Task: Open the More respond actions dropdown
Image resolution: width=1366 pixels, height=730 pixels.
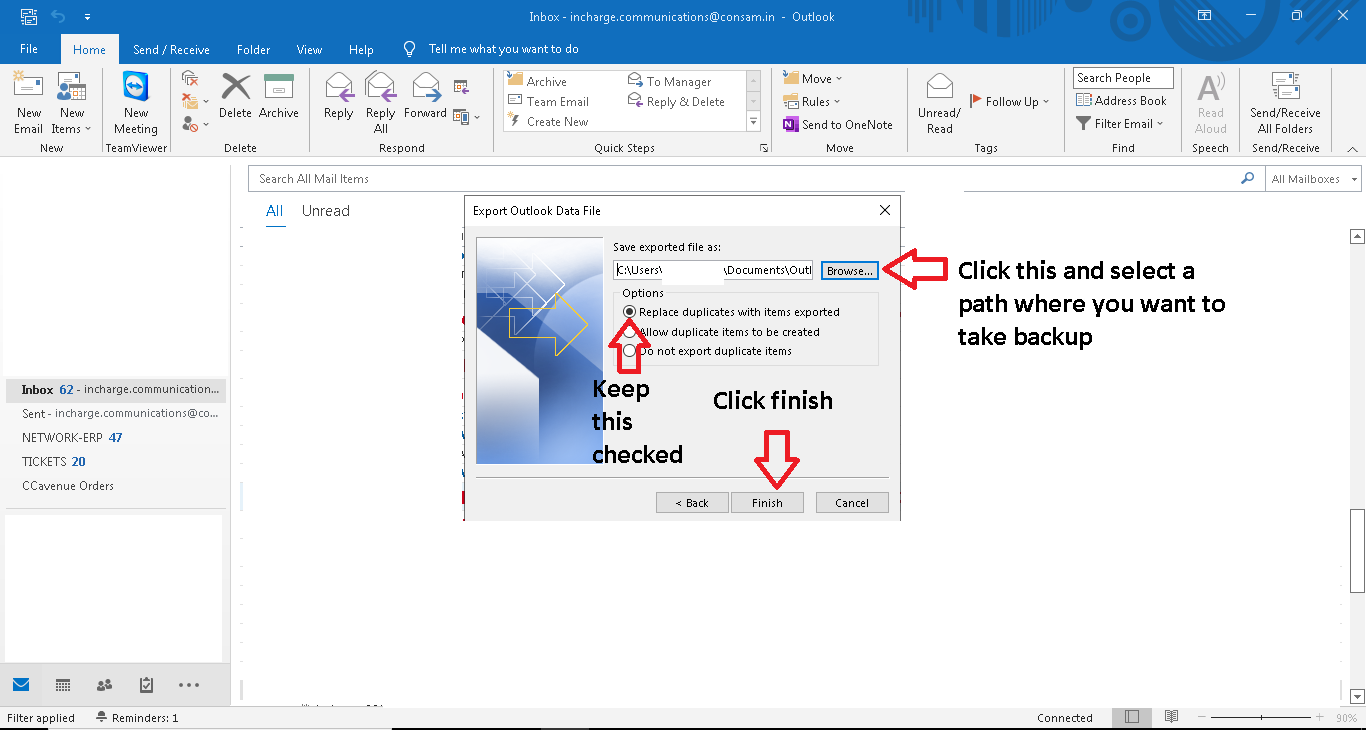Action: pyautogui.click(x=466, y=117)
